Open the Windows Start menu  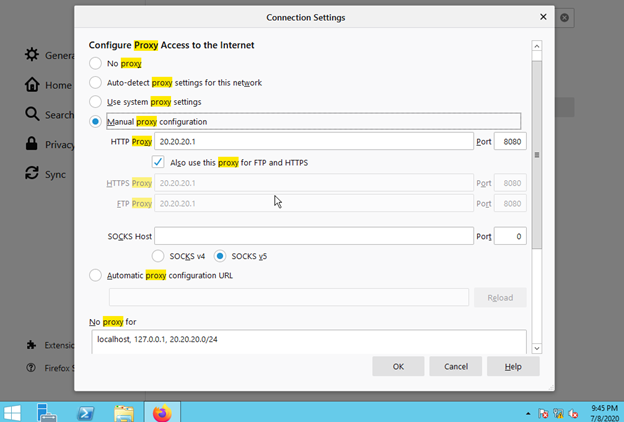(x=12, y=412)
